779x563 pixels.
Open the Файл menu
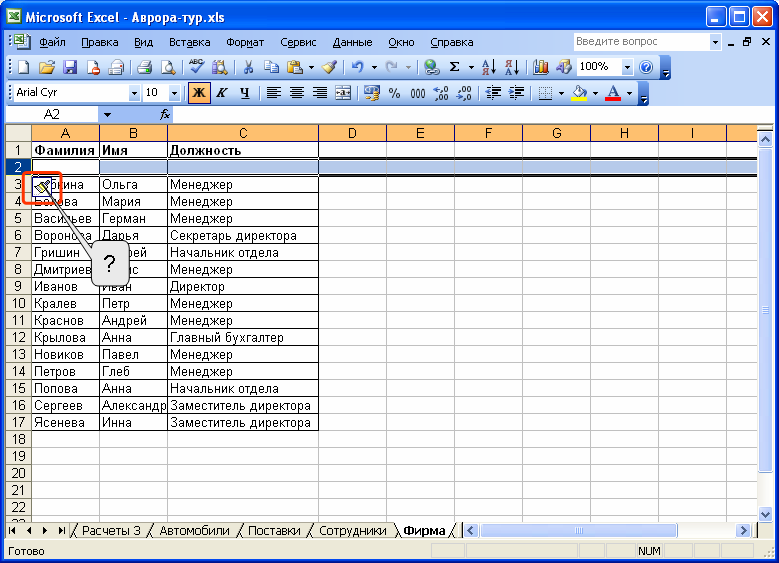pyautogui.click(x=52, y=42)
